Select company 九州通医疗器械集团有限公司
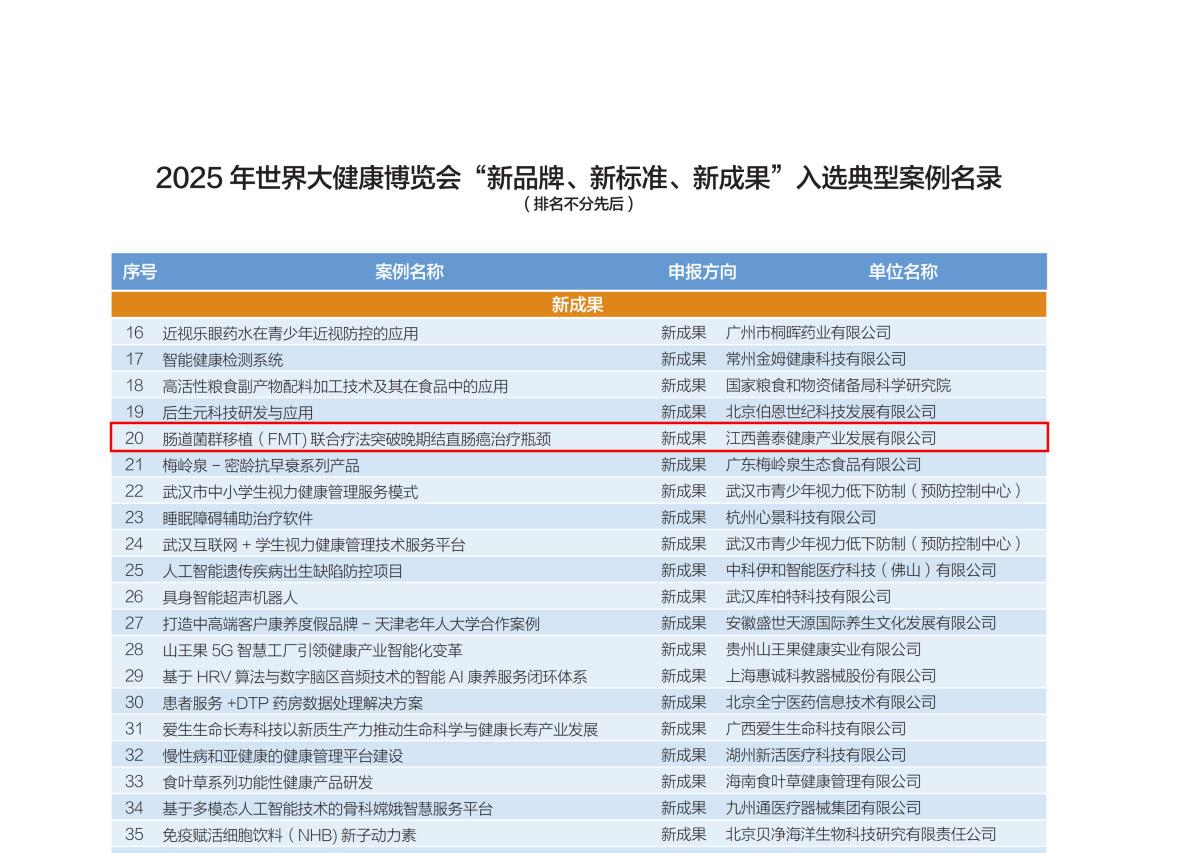The image size is (1191, 853). [823, 808]
